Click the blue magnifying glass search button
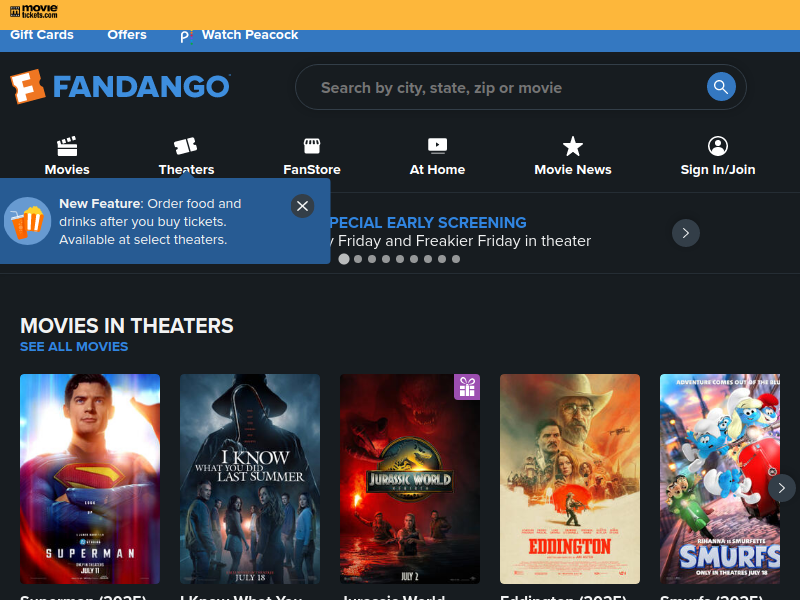Viewport: 800px width, 600px height. [721, 87]
